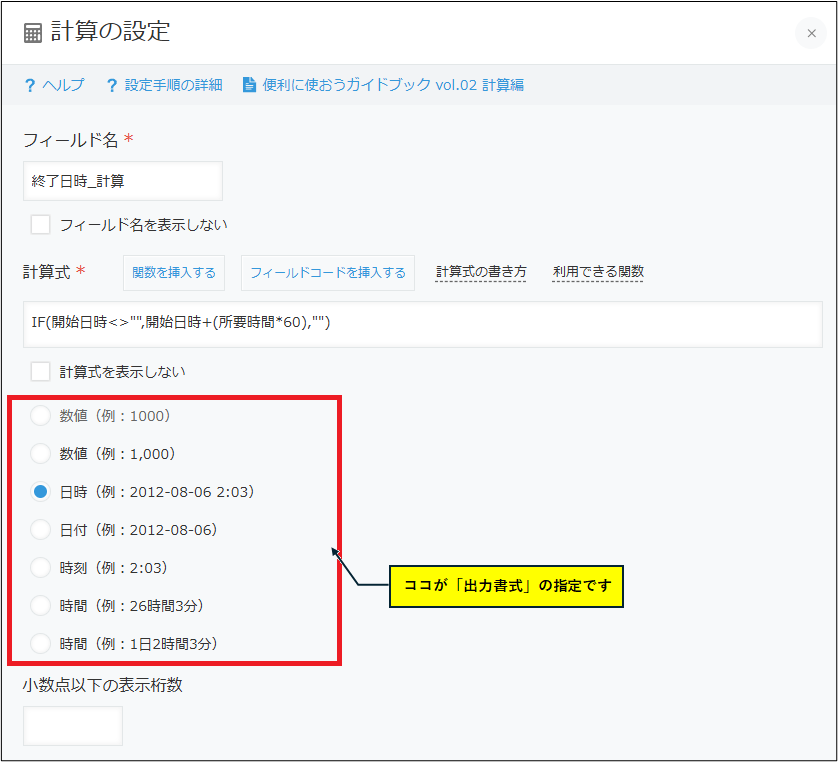Select 数値（例：1,000）radio option
This screenshot has width=838, height=762.
(40, 454)
